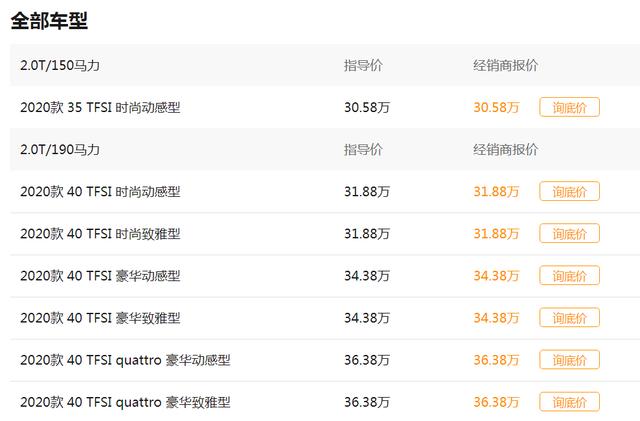Open model 2020款 40 TFSI 时尚动感型

click(100, 192)
